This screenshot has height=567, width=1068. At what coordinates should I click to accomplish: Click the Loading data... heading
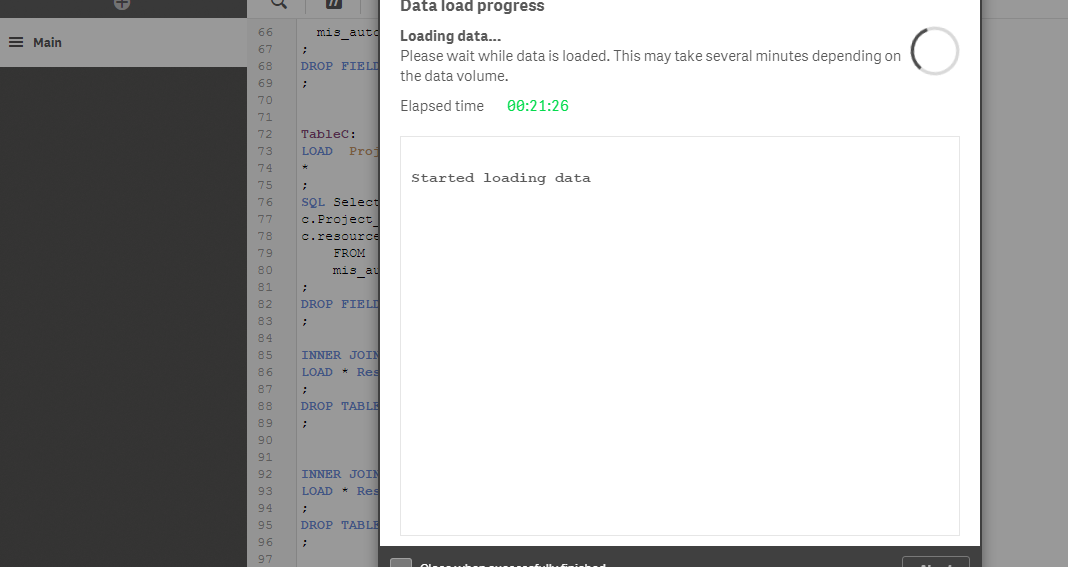(x=450, y=36)
